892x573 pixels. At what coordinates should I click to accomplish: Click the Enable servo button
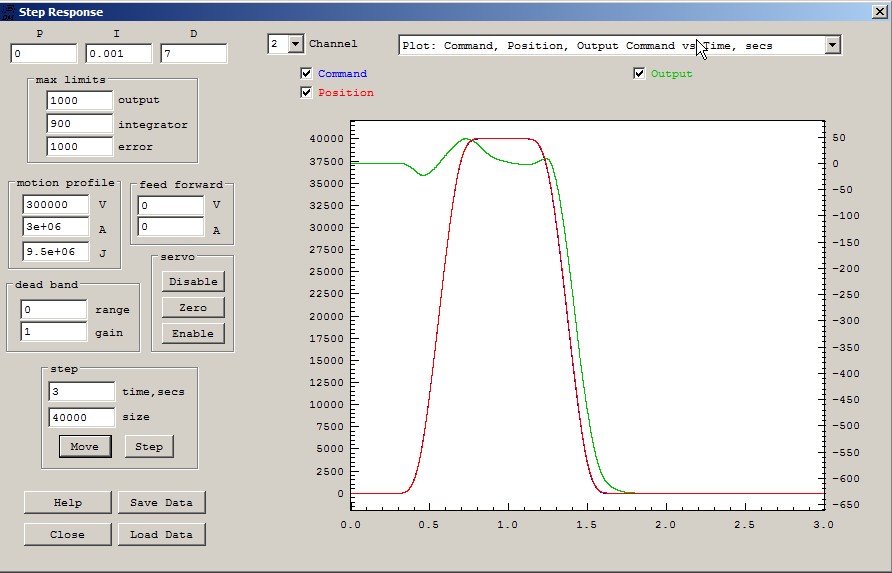(x=193, y=333)
